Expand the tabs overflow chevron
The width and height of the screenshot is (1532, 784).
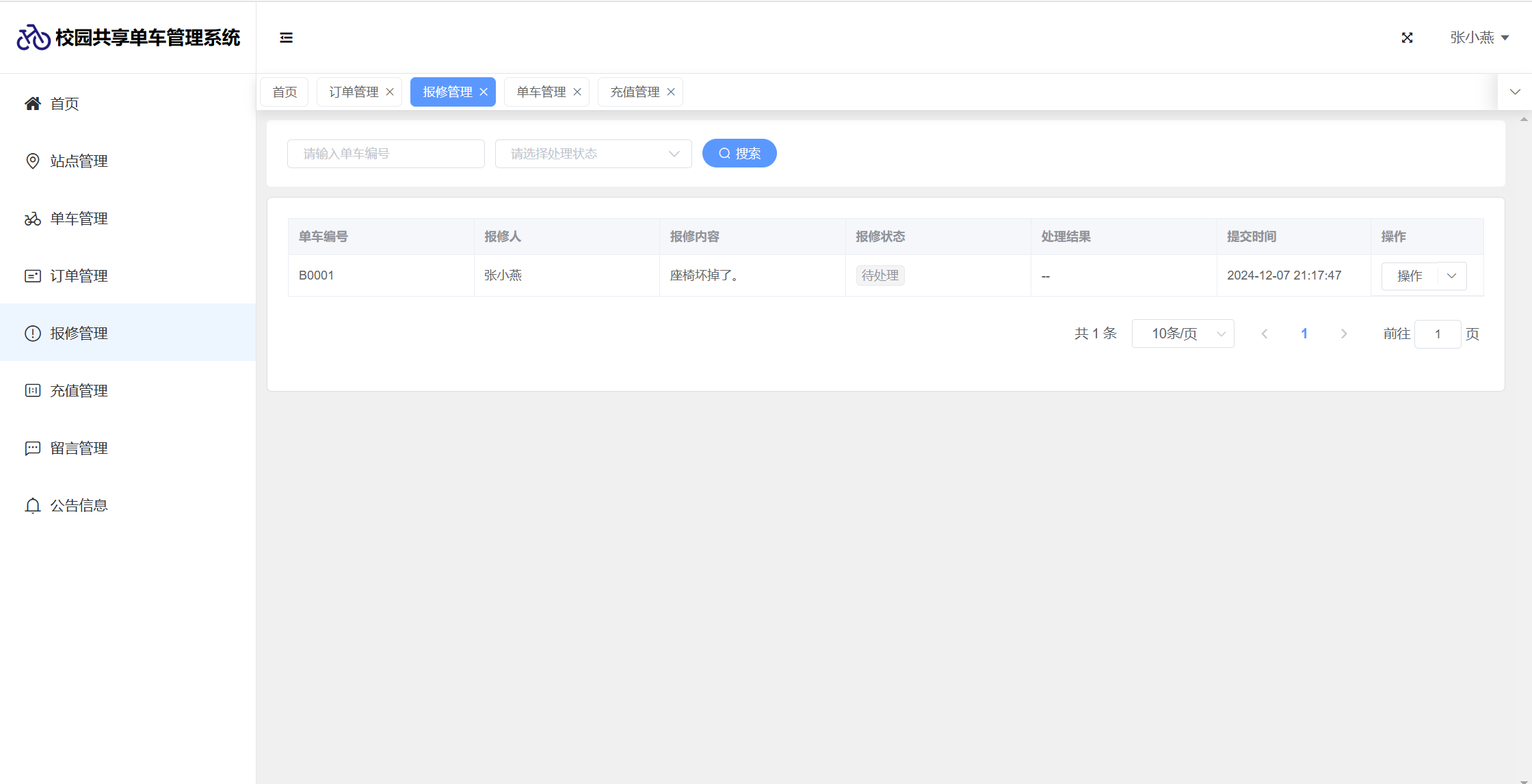1515,92
